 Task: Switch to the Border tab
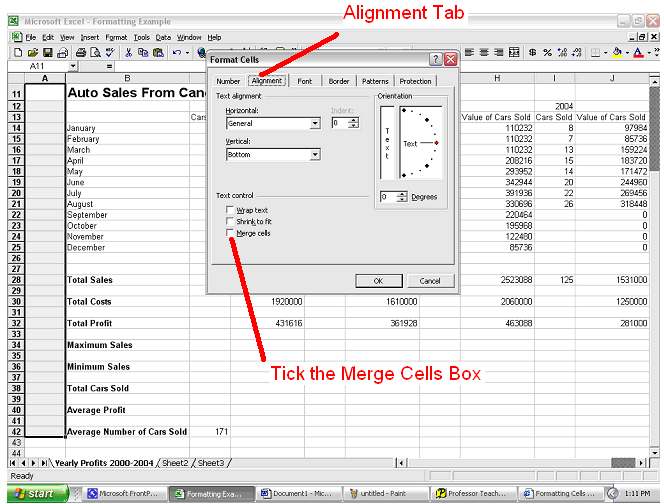pos(338,81)
